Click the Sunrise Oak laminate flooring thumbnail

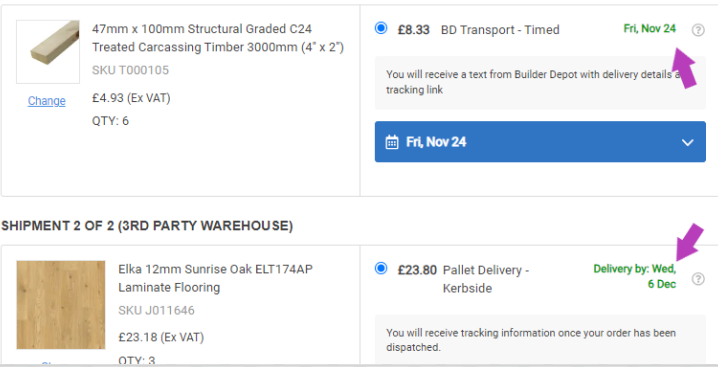tap(61, 305)
